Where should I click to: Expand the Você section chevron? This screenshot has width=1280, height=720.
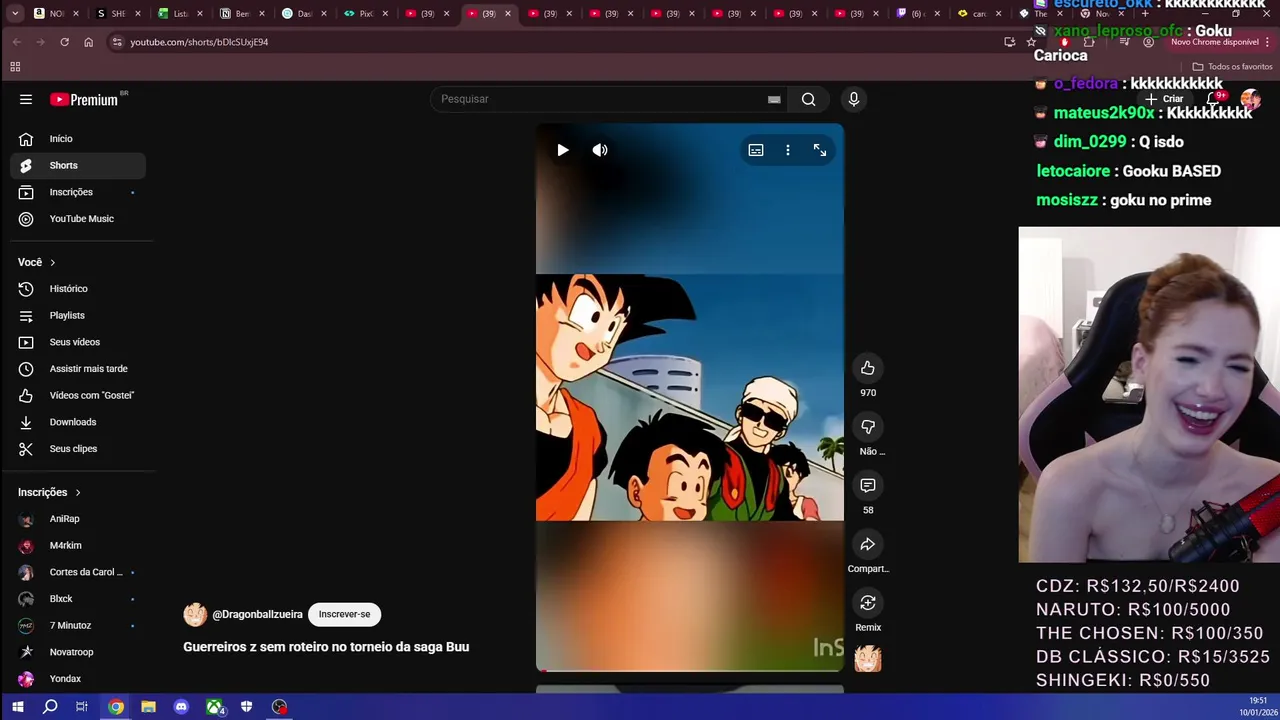click(52, 262)
